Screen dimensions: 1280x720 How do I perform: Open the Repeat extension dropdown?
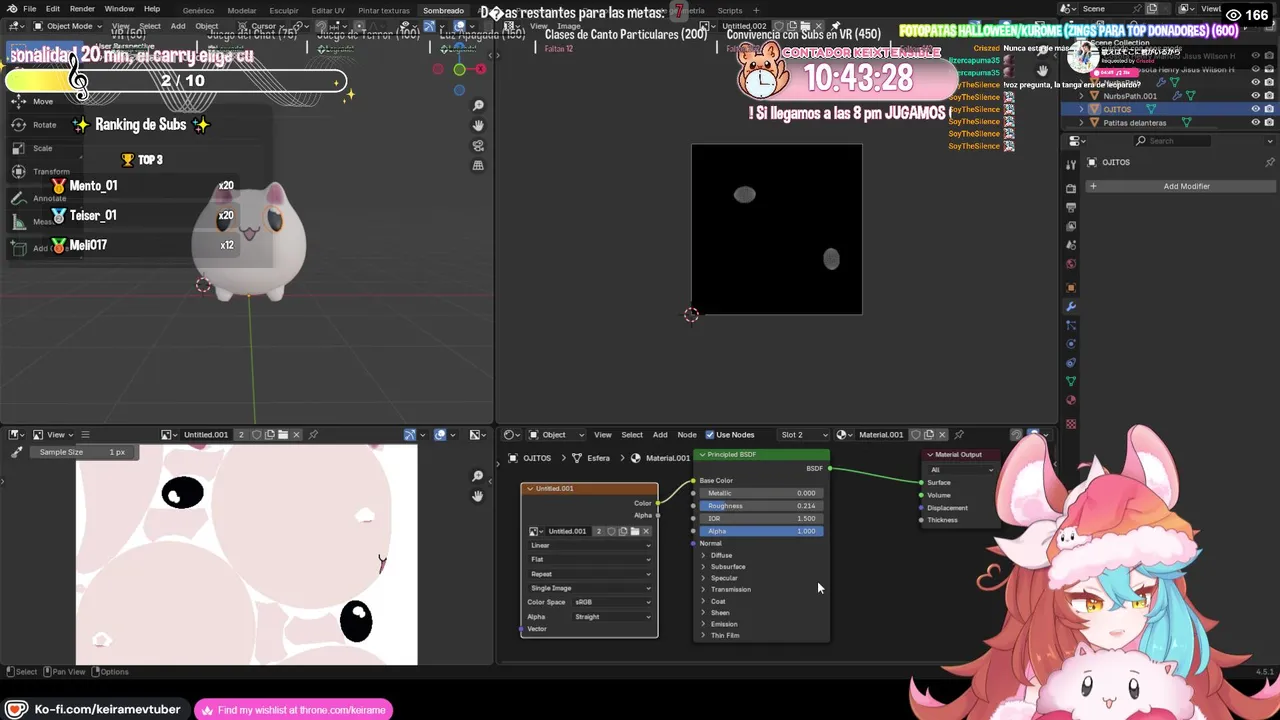[x=590, y=574]
